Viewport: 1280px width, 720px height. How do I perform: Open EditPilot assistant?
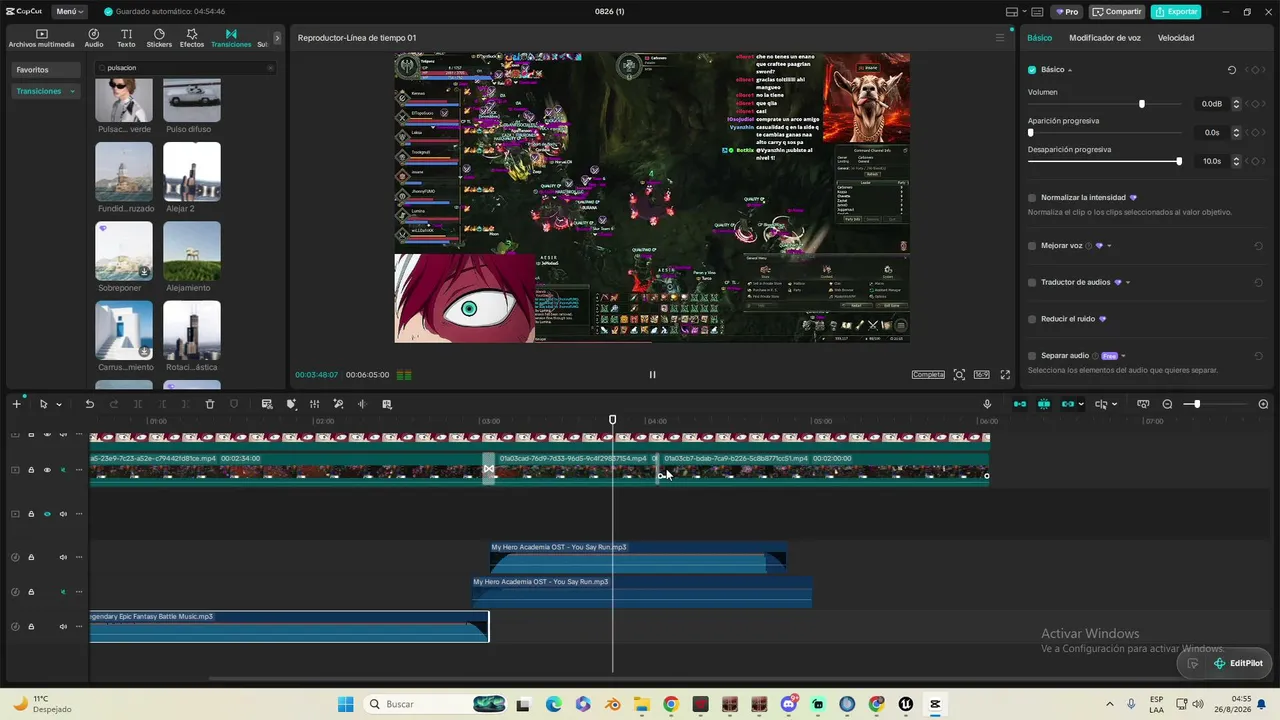[1237, 663]
